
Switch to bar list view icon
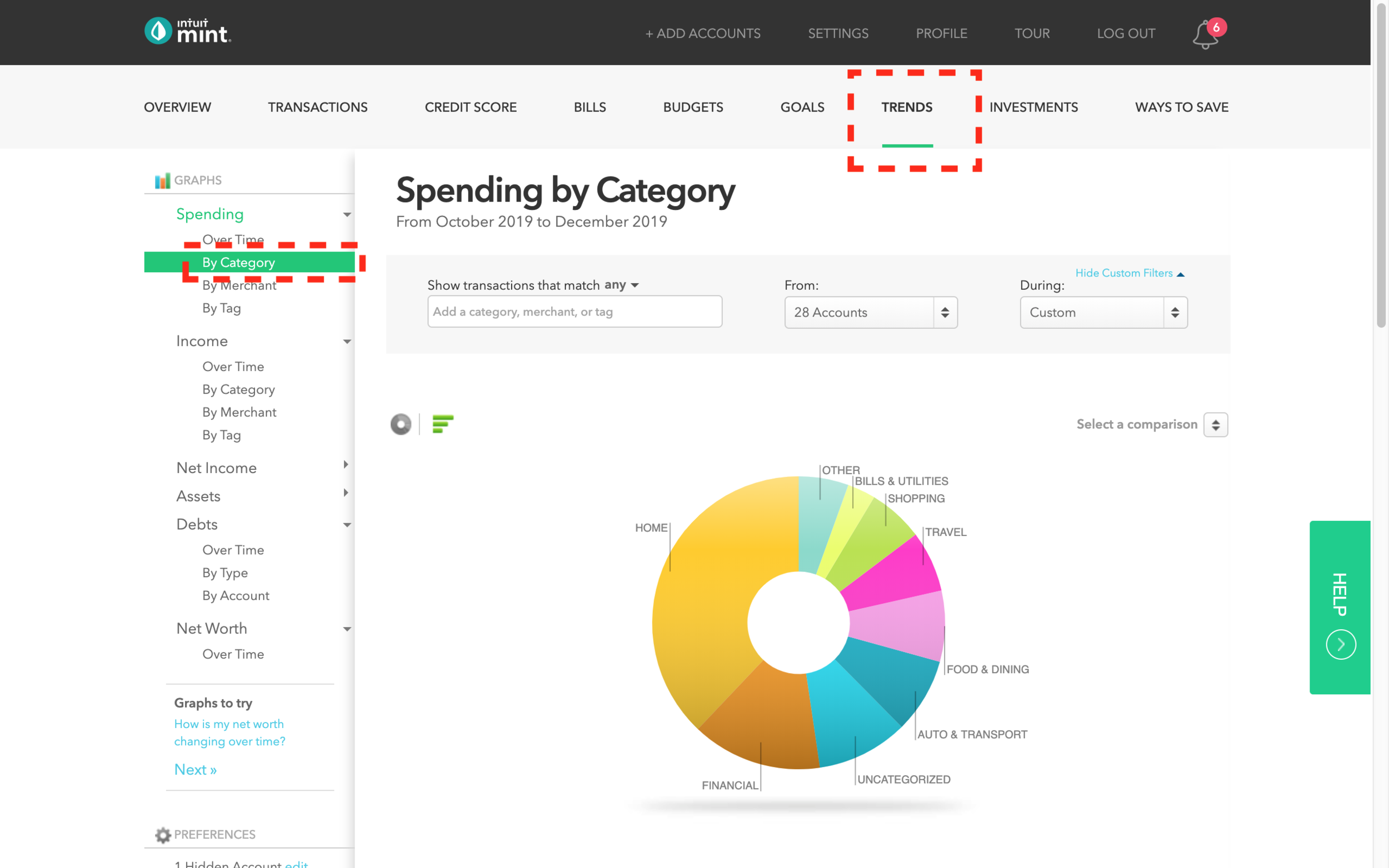tap(442, 424)
